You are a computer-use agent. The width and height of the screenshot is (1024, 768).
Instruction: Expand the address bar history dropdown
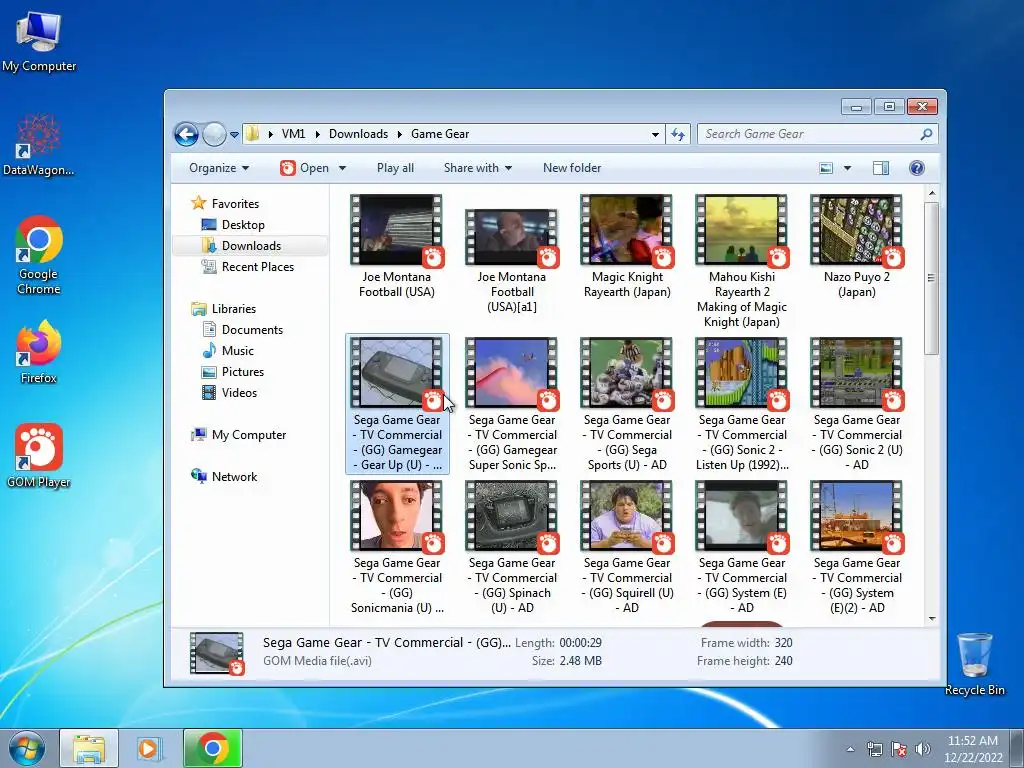tap(655, 135)
